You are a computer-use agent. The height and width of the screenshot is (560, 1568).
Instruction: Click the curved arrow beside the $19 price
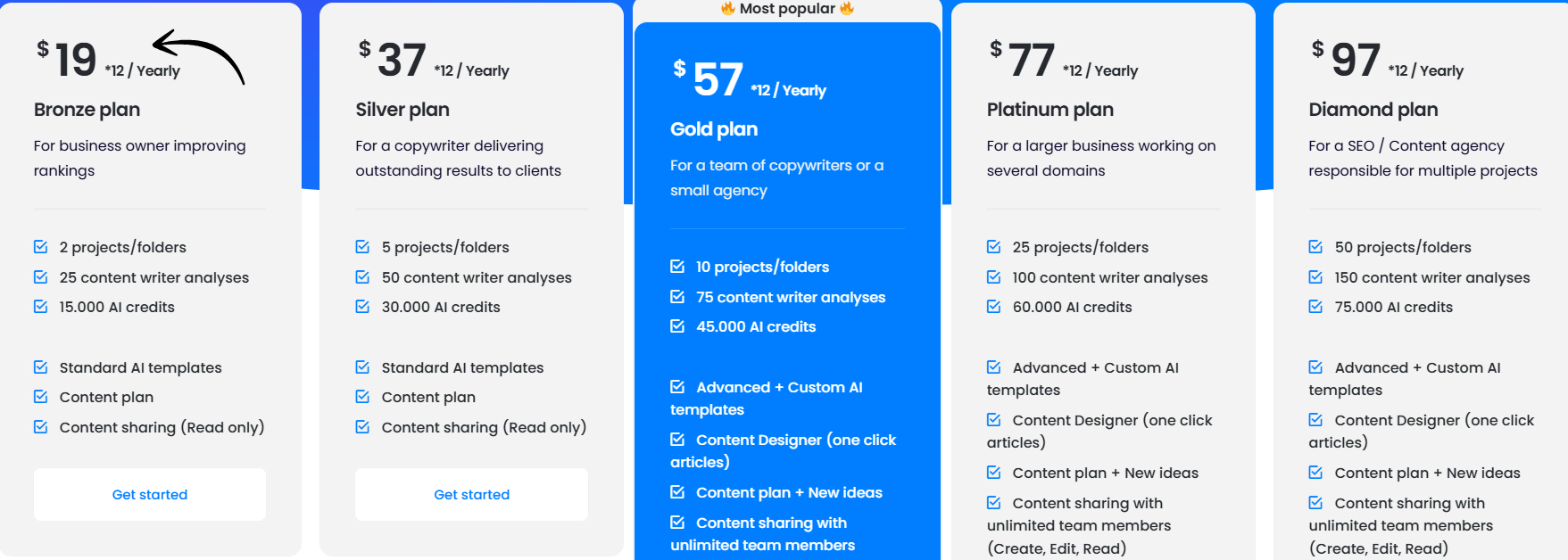click(200, 56)
